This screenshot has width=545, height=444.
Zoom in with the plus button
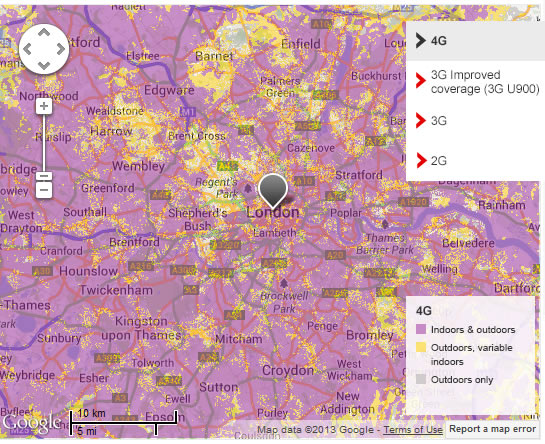point(44,106)
